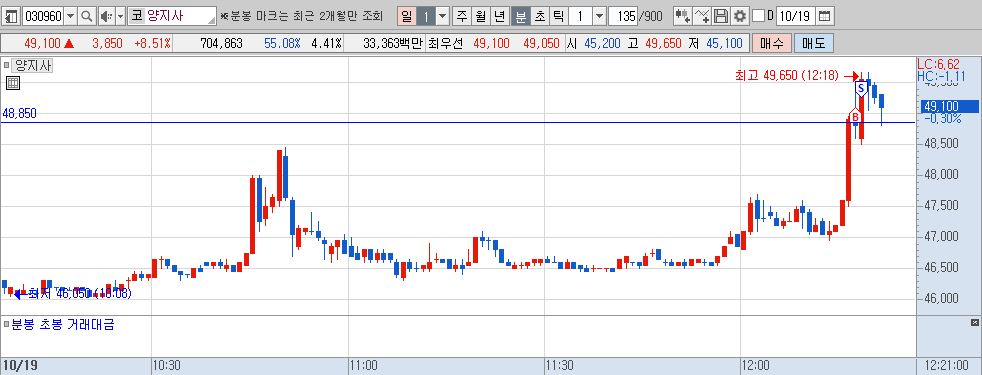
Task: Toggle the 분봉 초봉 거래대금 indicator box
Action: (6, 324)
